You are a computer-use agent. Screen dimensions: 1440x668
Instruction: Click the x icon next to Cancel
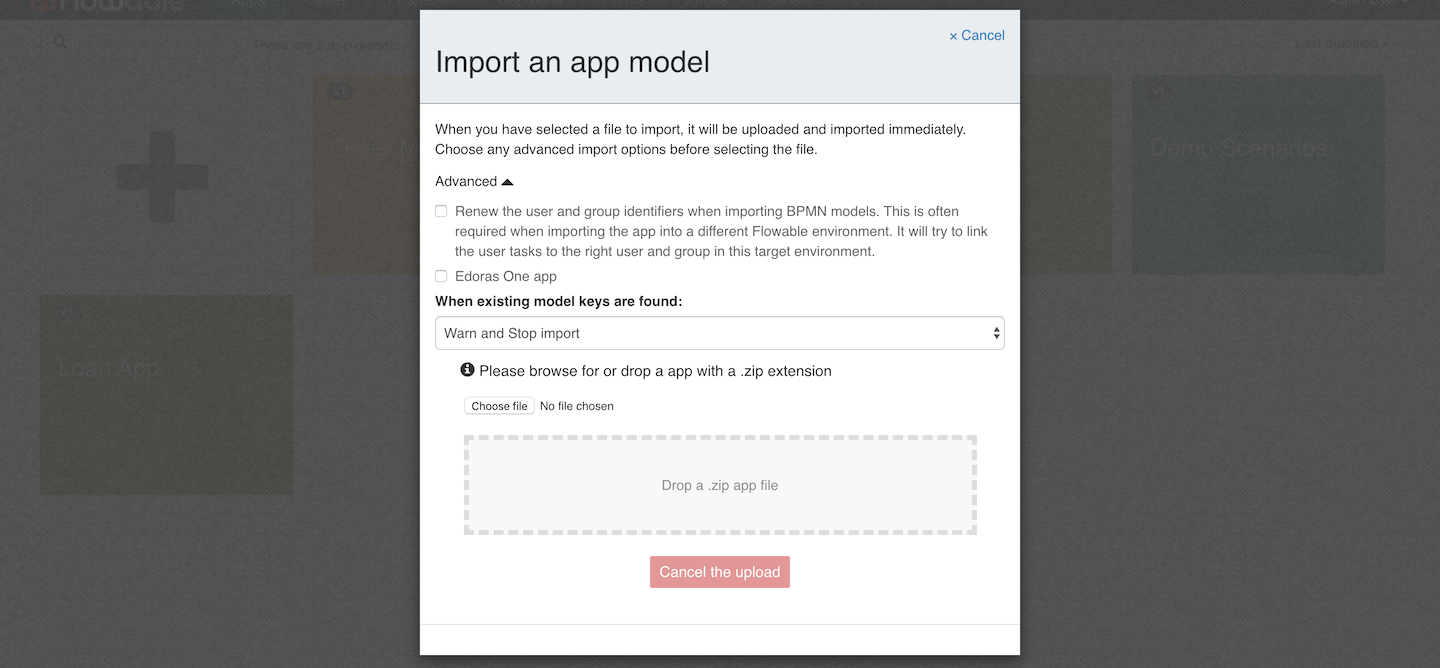click(951, 35)
